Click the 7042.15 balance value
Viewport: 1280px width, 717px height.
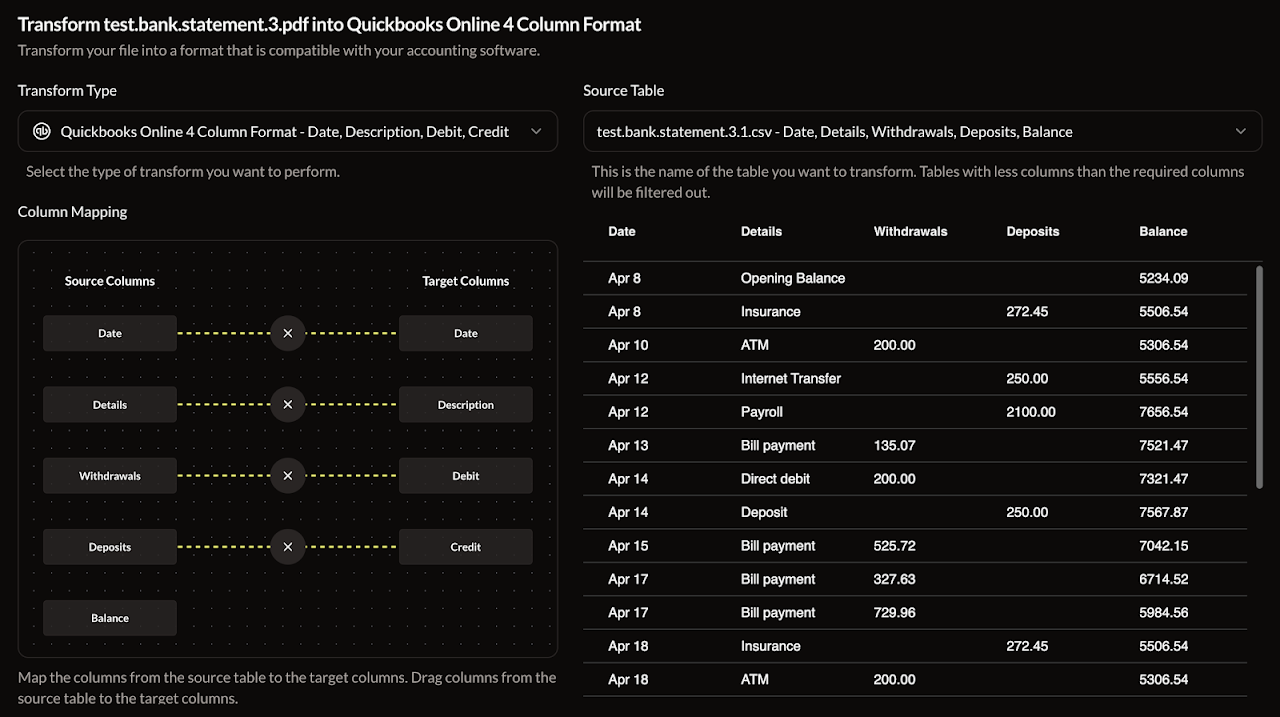(x=1163, y=546)
